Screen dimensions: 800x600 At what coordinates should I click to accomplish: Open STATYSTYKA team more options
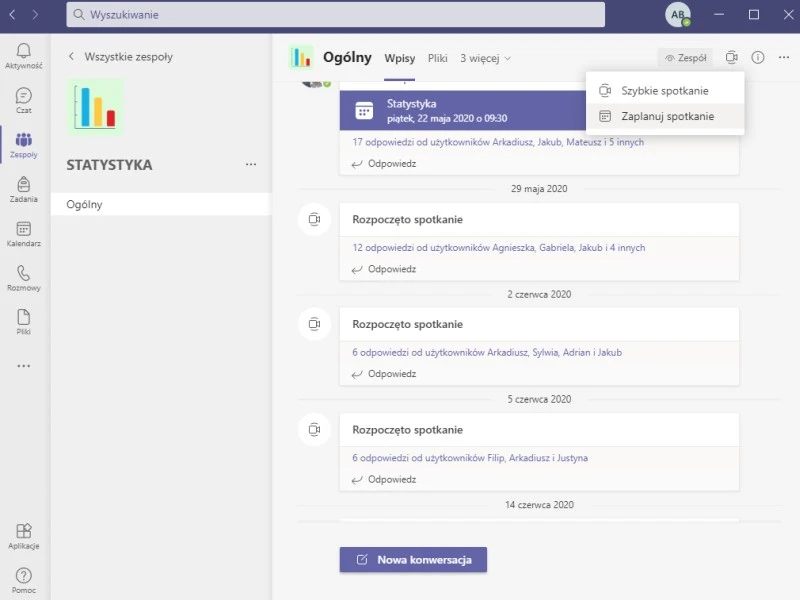pos(251,165)
